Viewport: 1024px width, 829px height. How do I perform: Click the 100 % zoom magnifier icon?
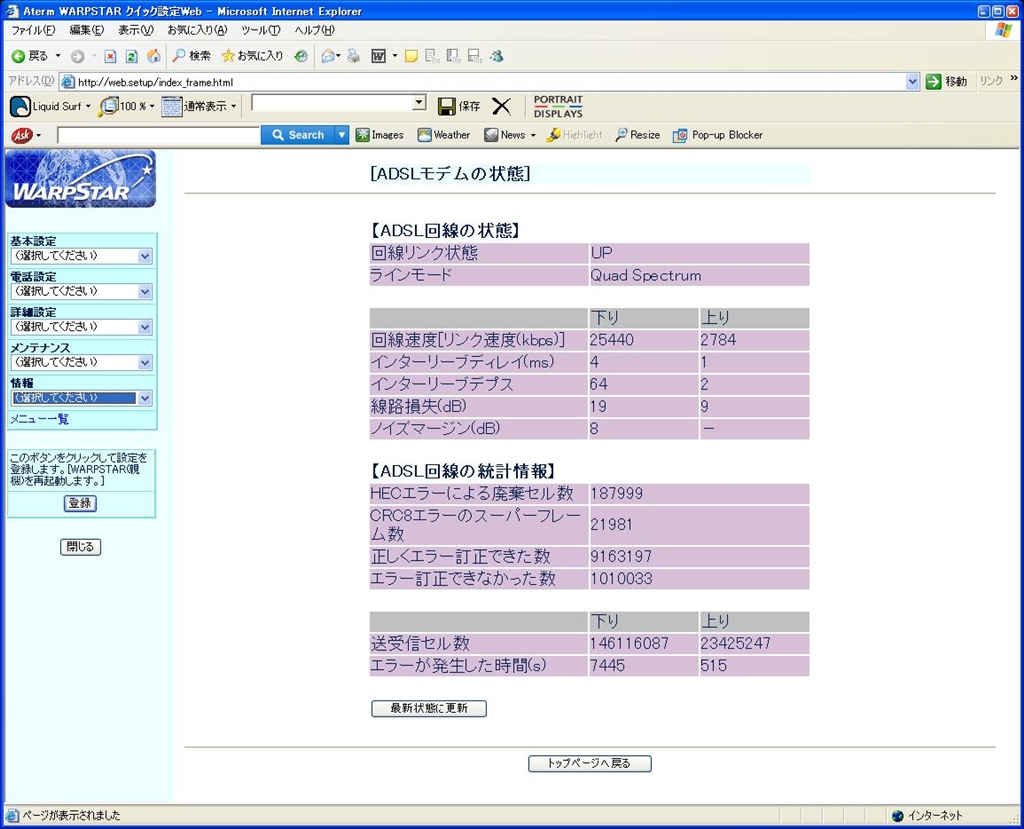[x=108, y=106]
